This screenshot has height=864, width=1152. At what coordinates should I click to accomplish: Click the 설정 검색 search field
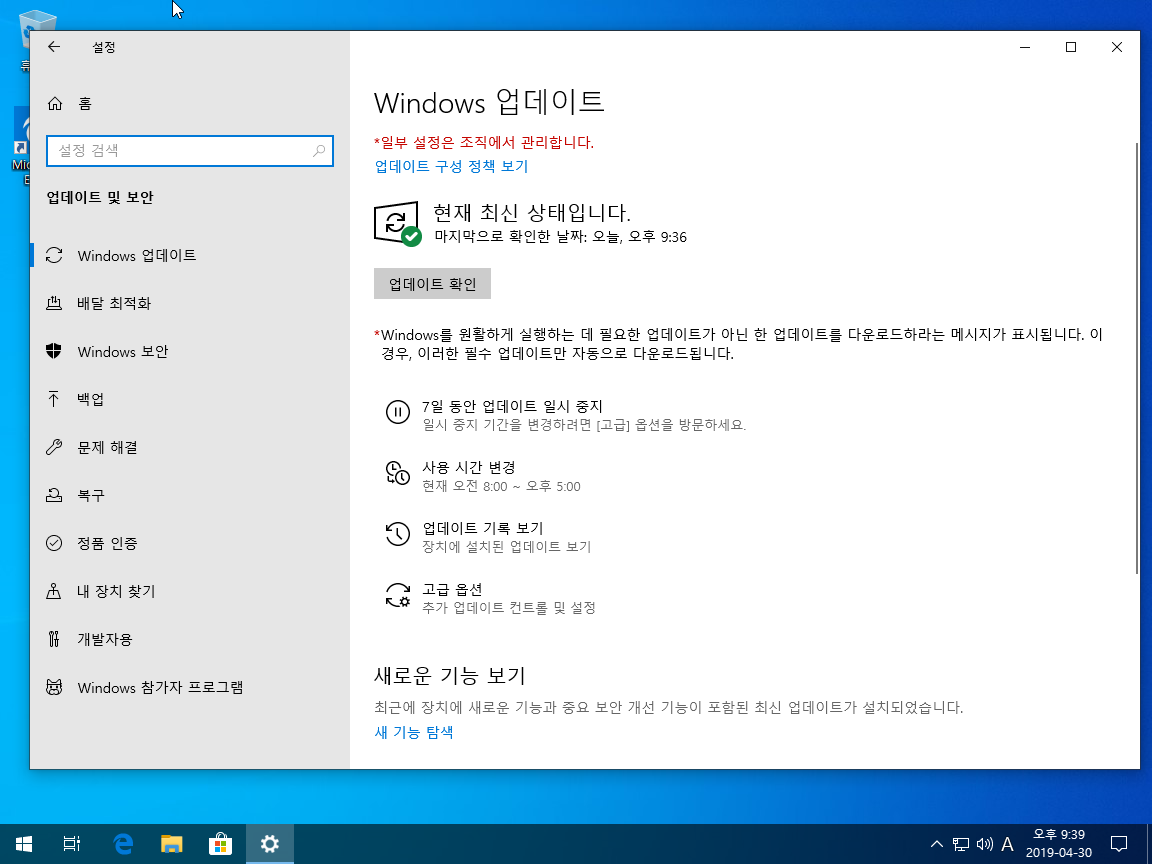tap(190, 151)
